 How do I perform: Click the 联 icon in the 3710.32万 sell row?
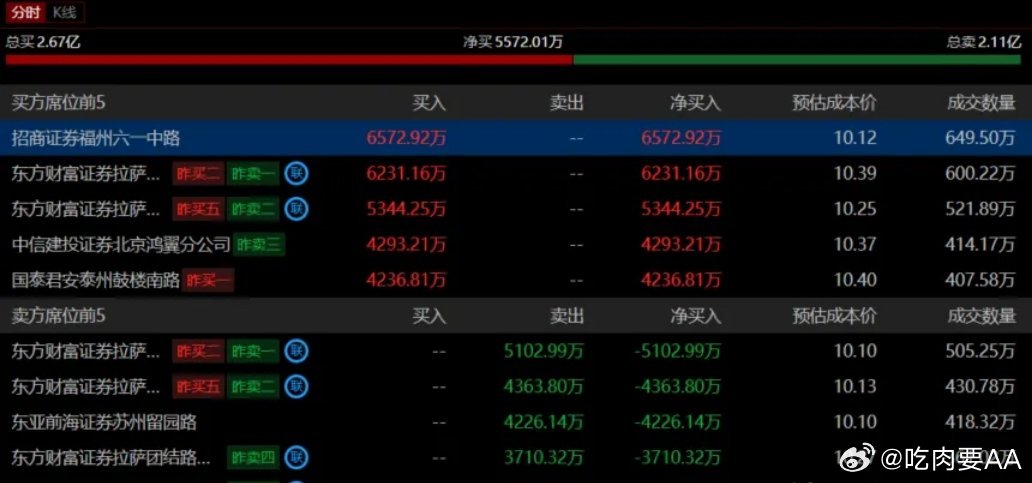point(296,456)
